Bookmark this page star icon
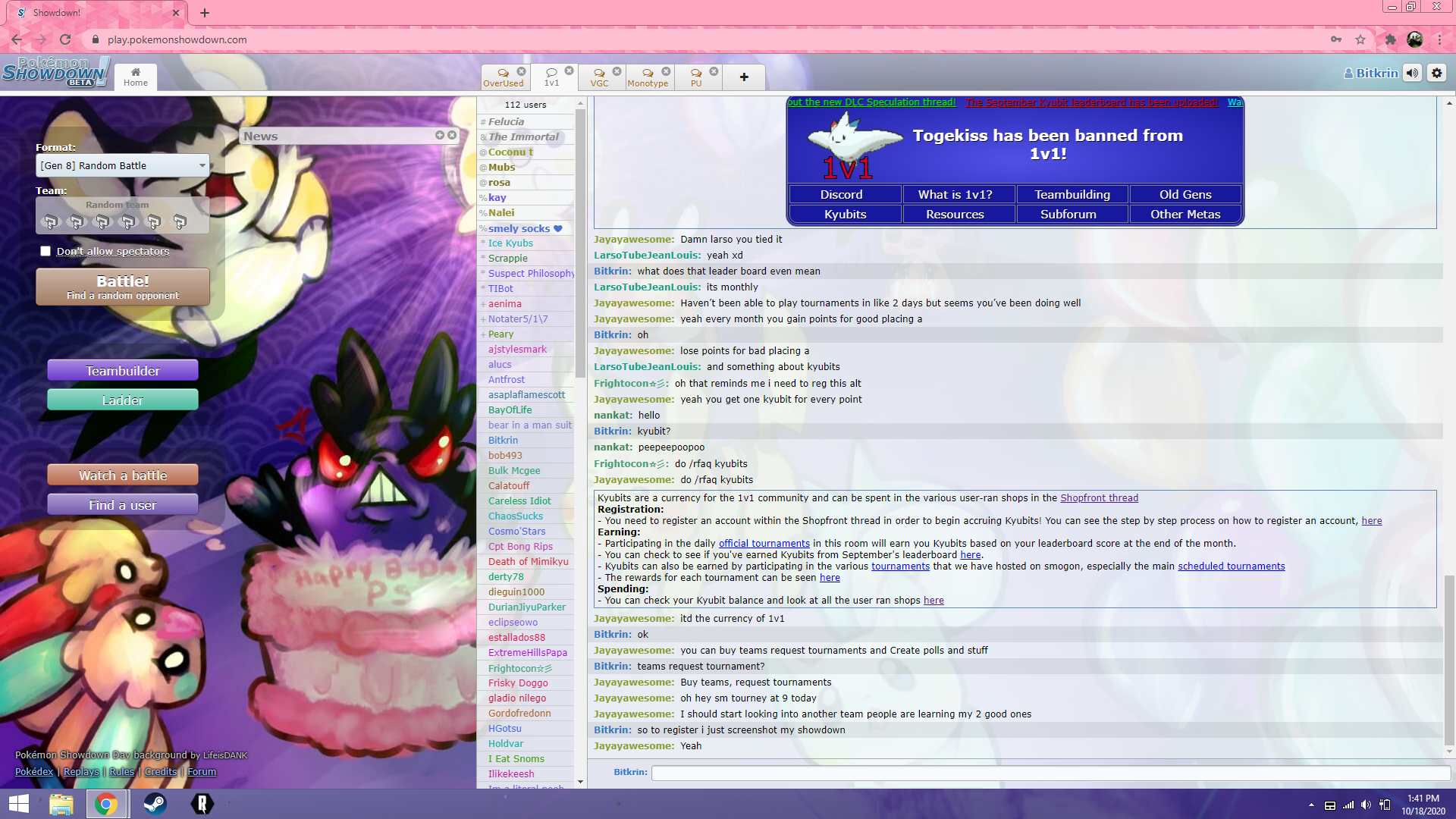 (x=1360, y=39)
